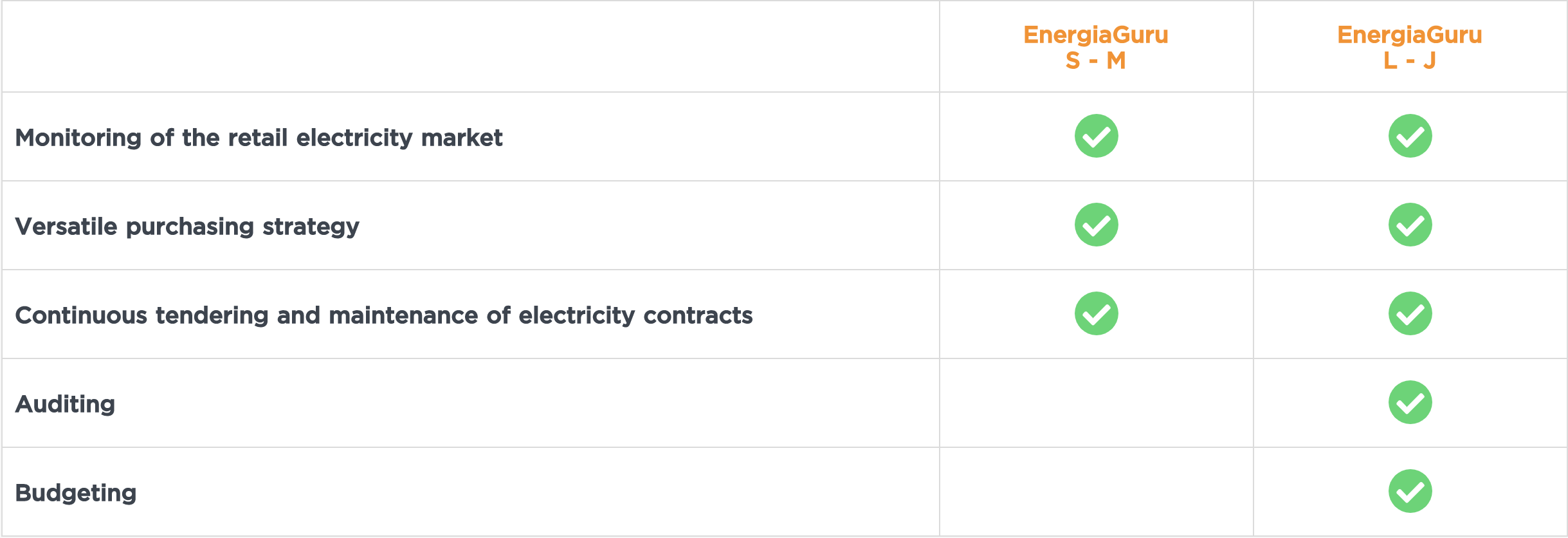Click Continuous tendering and maintenance text
Image resolution: width=1568 pixels, height=538 pixels.
384,315
